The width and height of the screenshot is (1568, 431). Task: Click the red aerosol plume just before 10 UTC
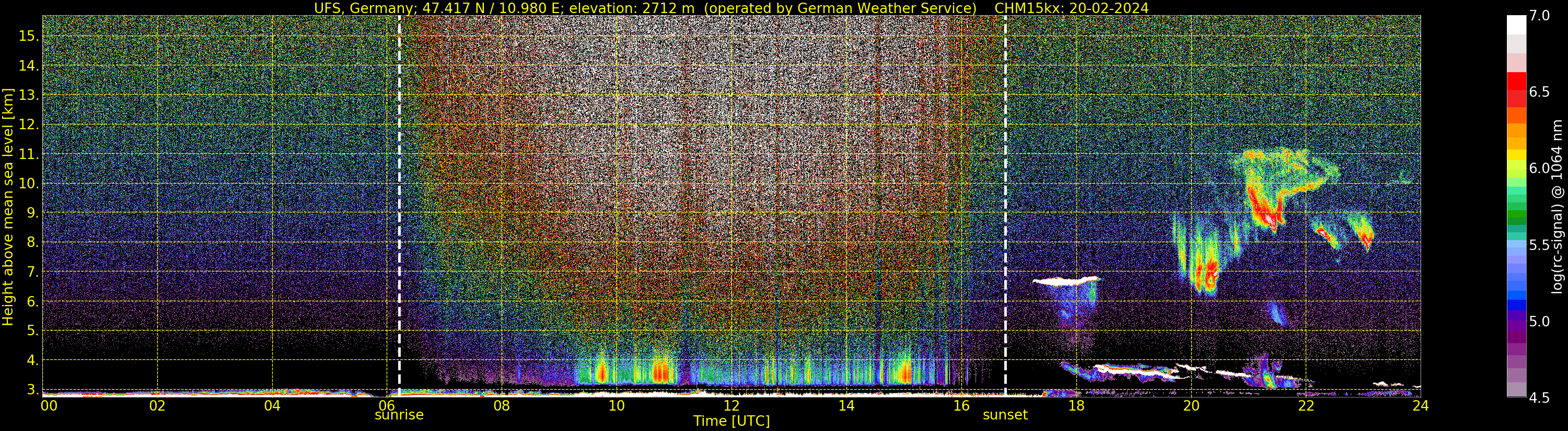click(x=602, y=371)
